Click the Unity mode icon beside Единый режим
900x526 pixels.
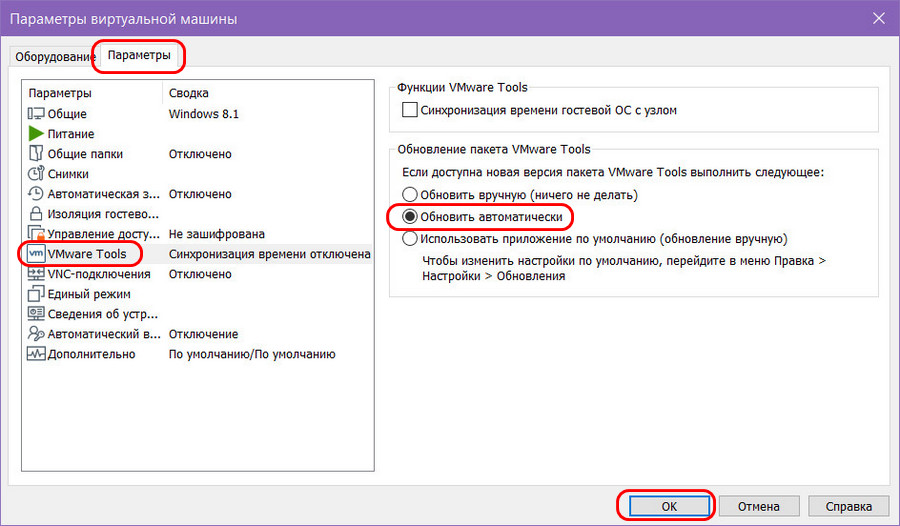pyautogui.click(x=36, y=294)
